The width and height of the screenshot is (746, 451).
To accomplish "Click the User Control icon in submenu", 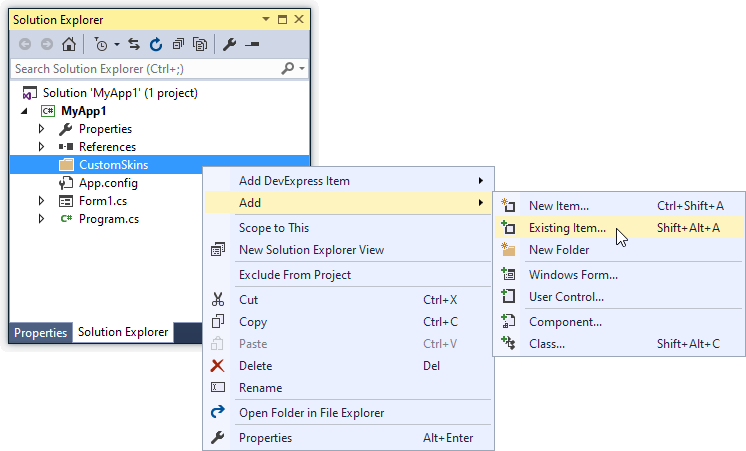I will (508, 296).
